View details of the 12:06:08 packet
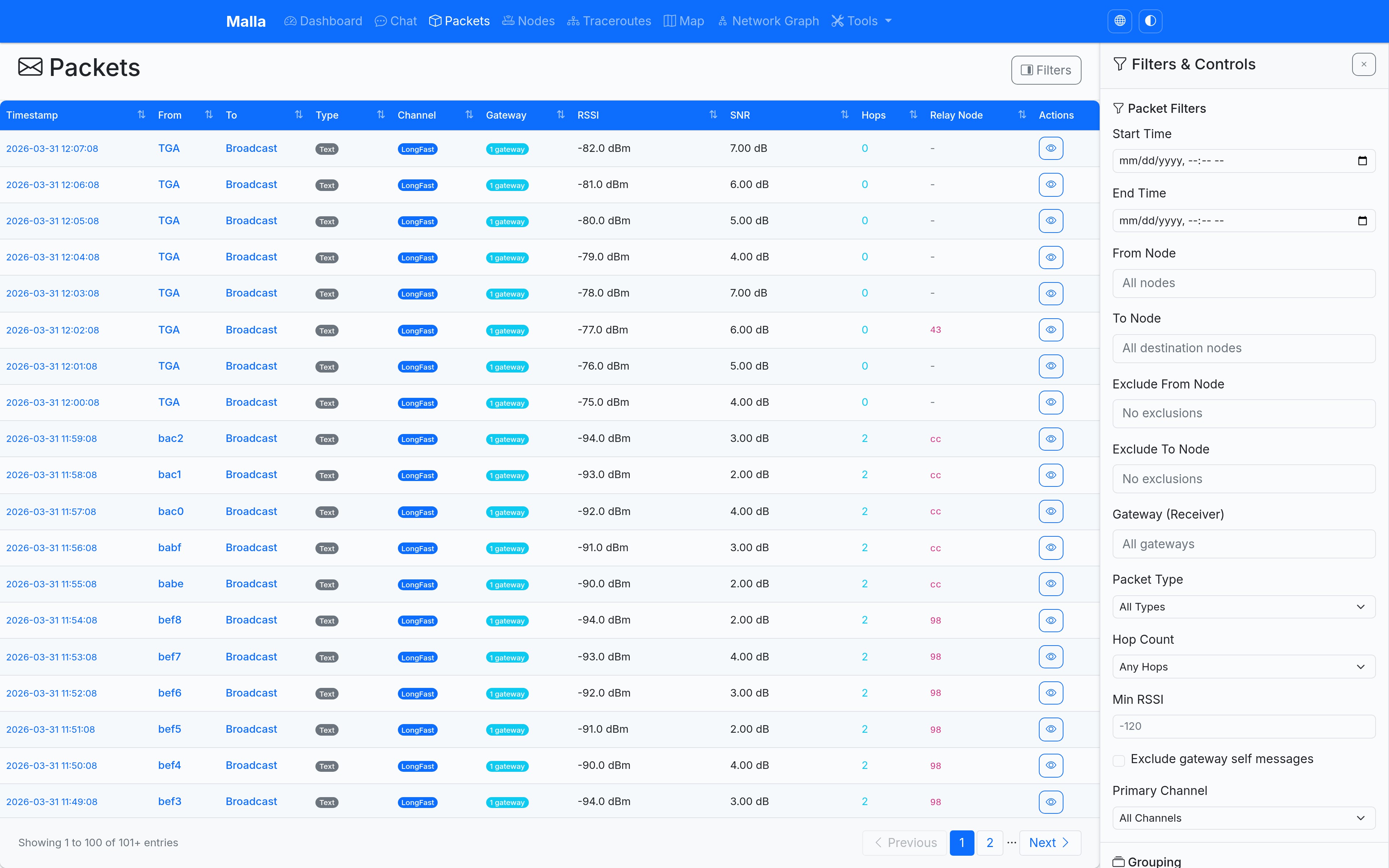Viewport: 1389px width, 868px height. click(x=1050, y=184)
